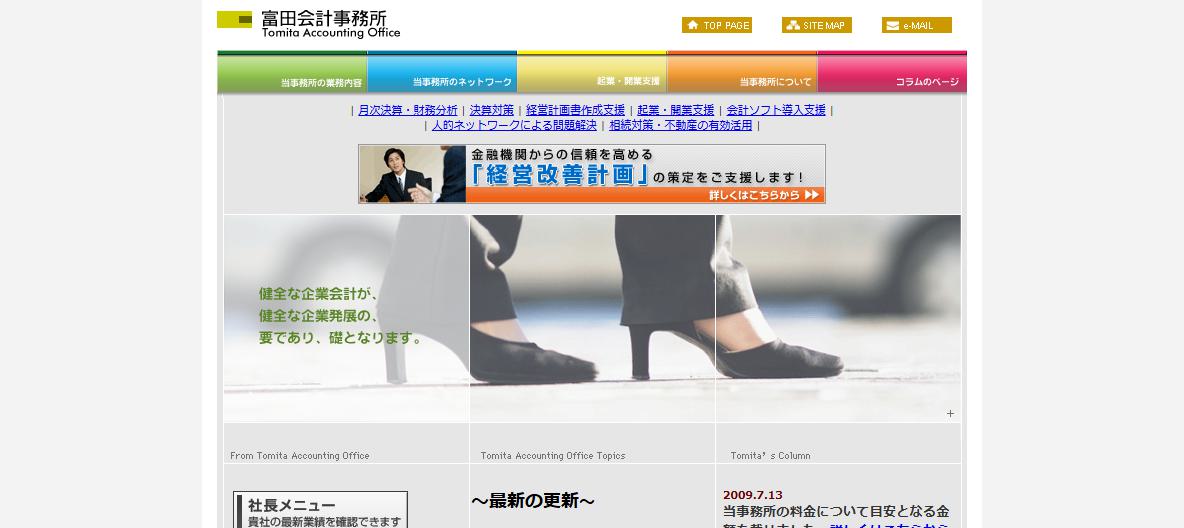Select the orange 当事務所について tab
The width and height of the screenshot is (1184, 528).
coord(742,73)
